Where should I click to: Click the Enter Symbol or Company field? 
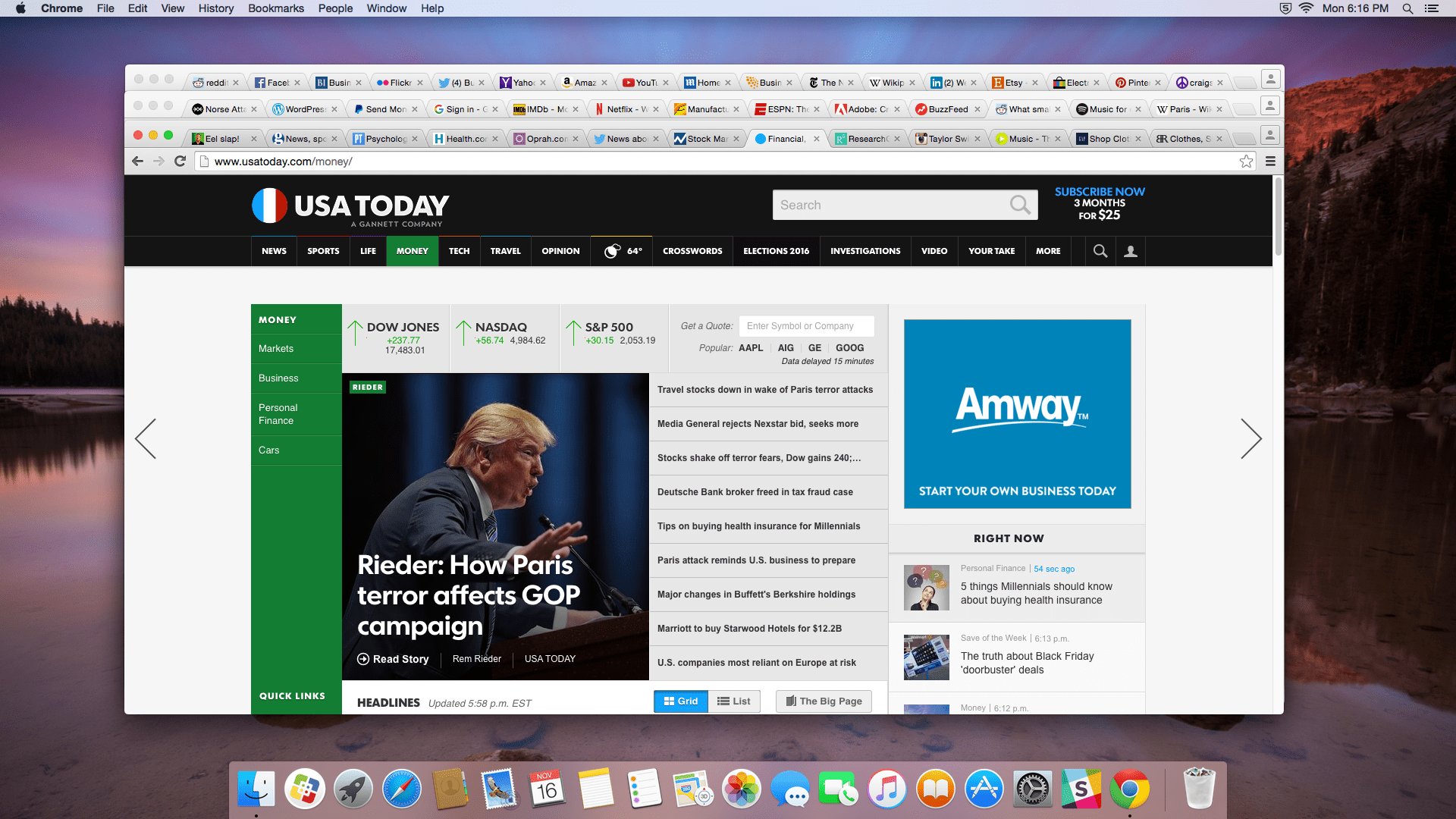805,326
